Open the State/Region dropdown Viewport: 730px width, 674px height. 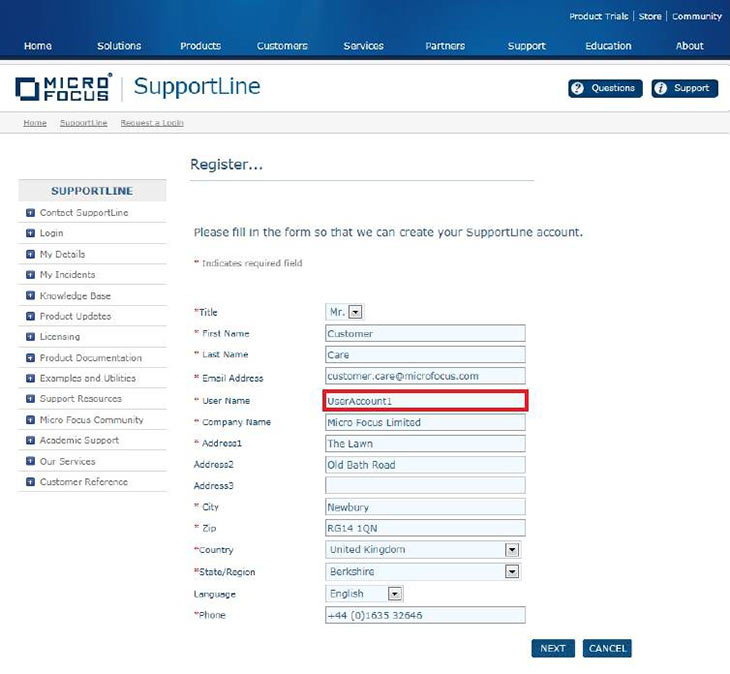point(512,572)
